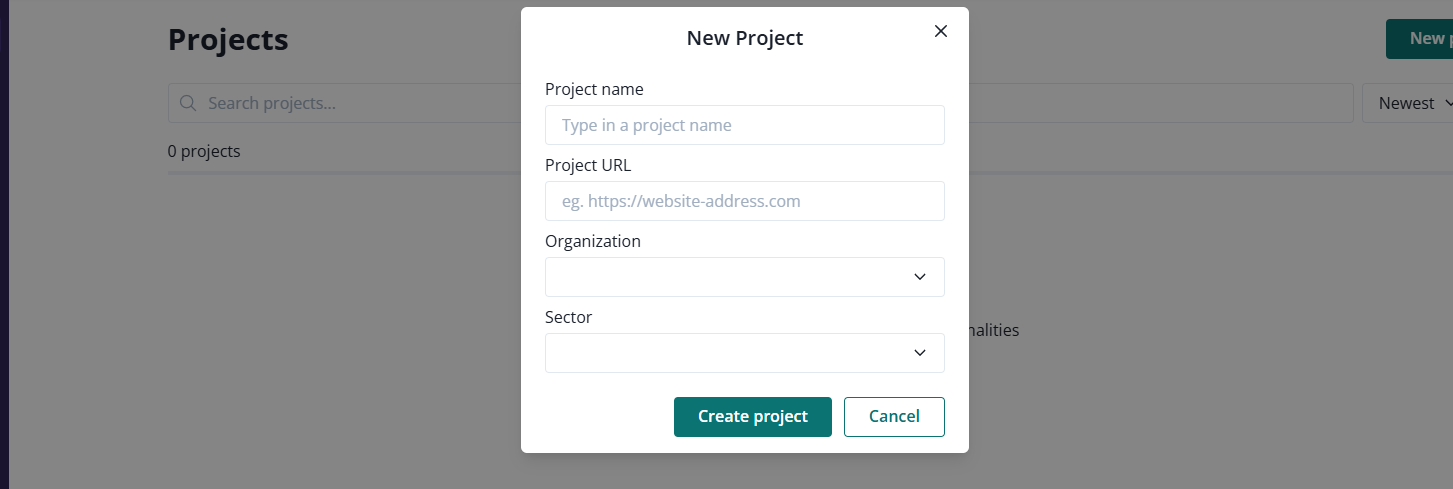Image resolution: width=1453 pixels, height=489 pixels.
Task: Click the Sector field chevron arrow
Action: 920,353
